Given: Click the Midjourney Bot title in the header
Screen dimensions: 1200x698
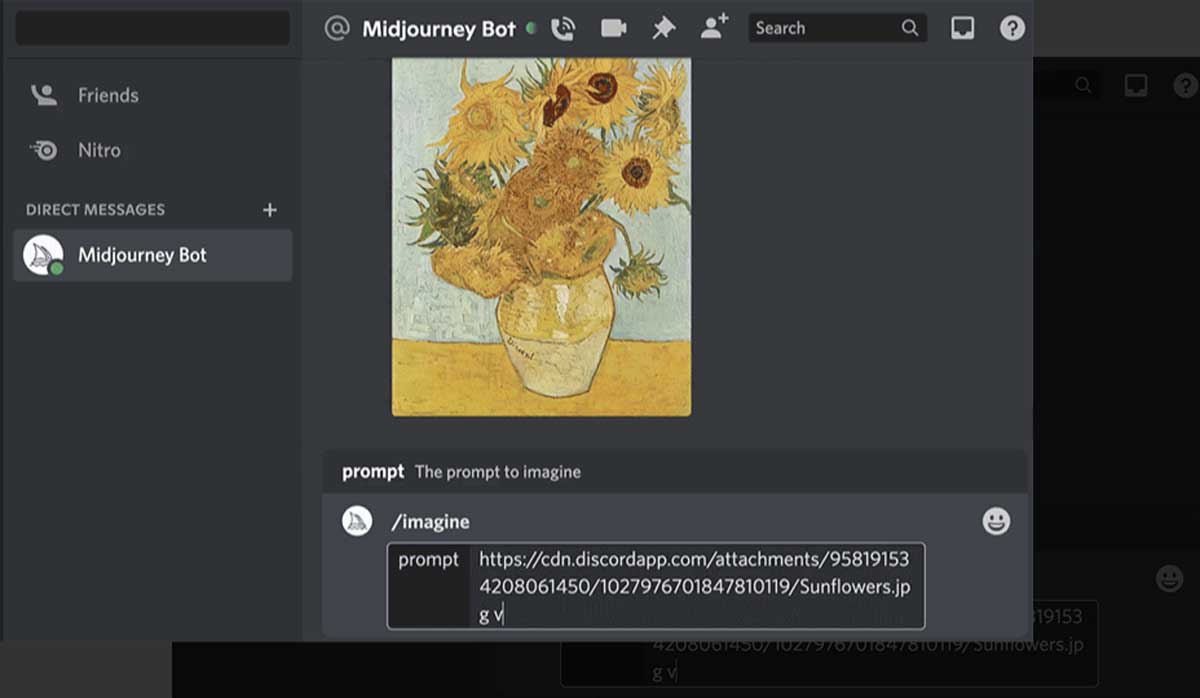Looking at the screenshot, I should pos(439,28).
